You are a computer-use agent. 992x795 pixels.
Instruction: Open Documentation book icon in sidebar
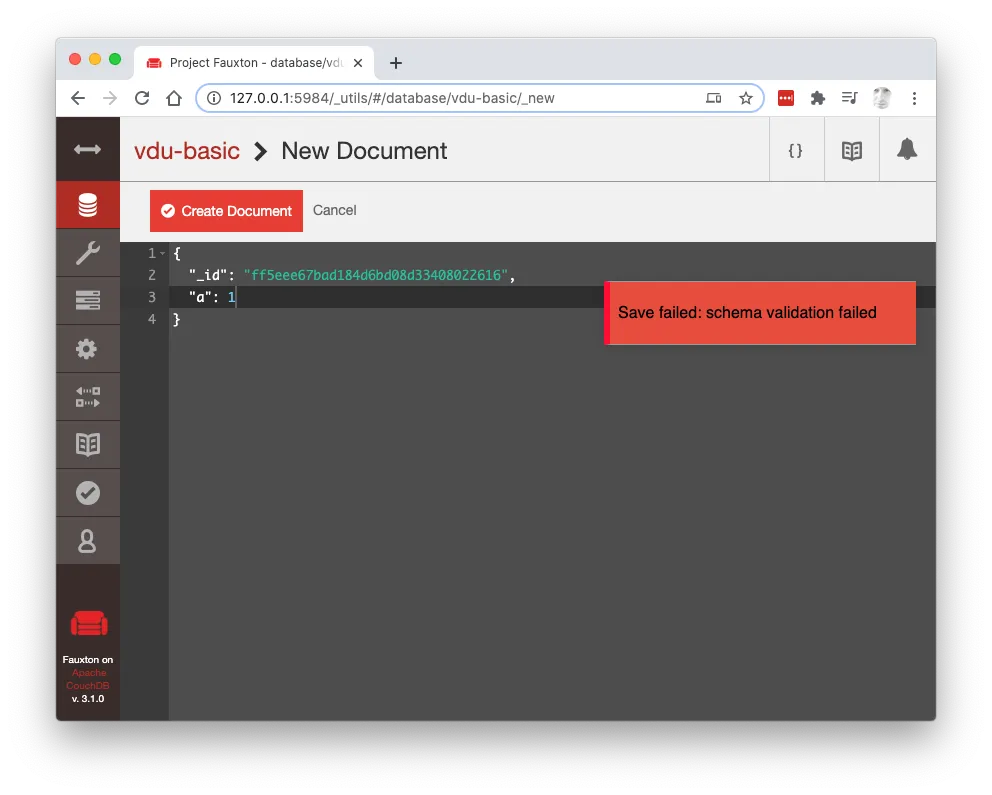pos(87,445)
